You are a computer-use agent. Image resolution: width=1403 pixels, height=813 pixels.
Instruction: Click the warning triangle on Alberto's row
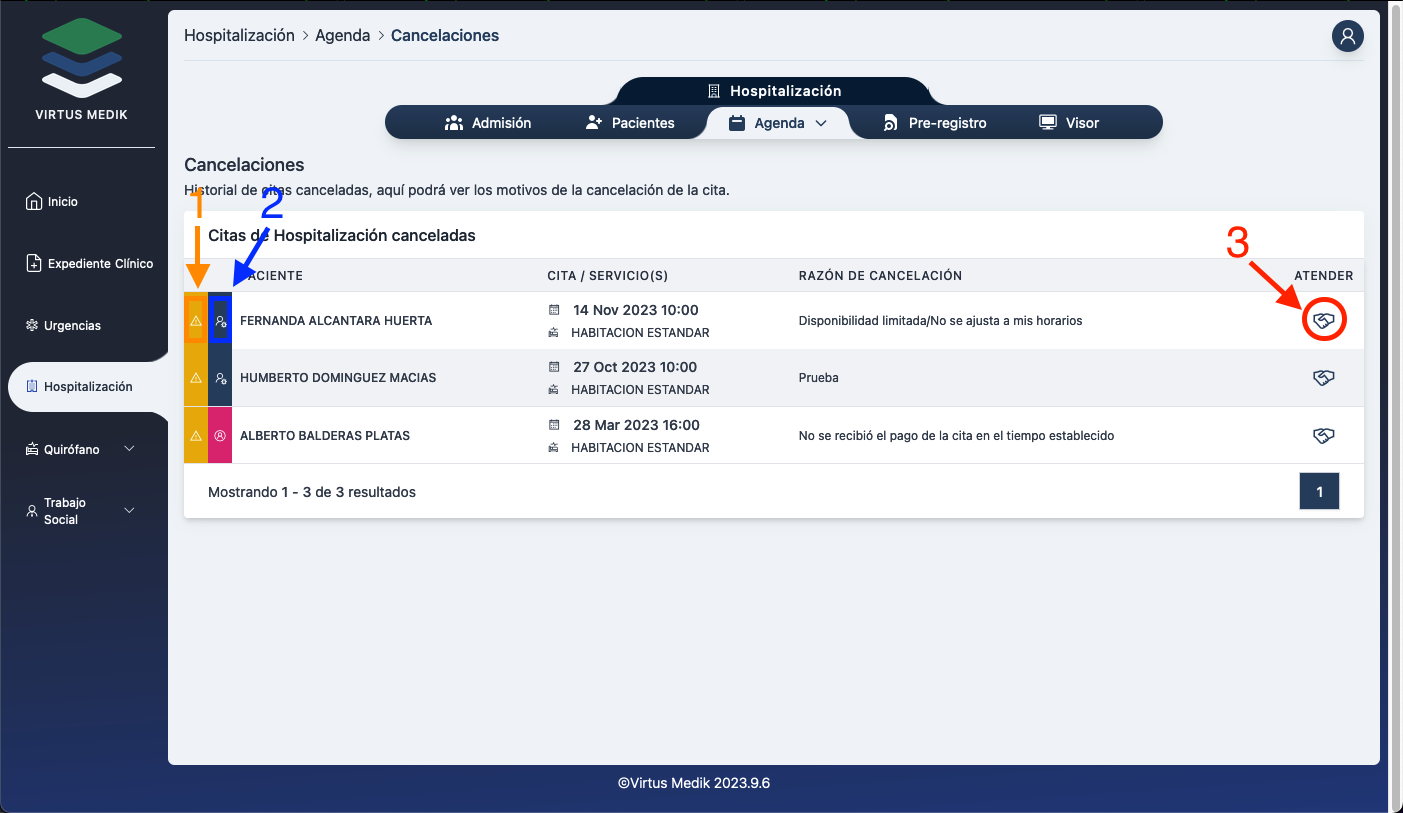(x=196, y=436)
